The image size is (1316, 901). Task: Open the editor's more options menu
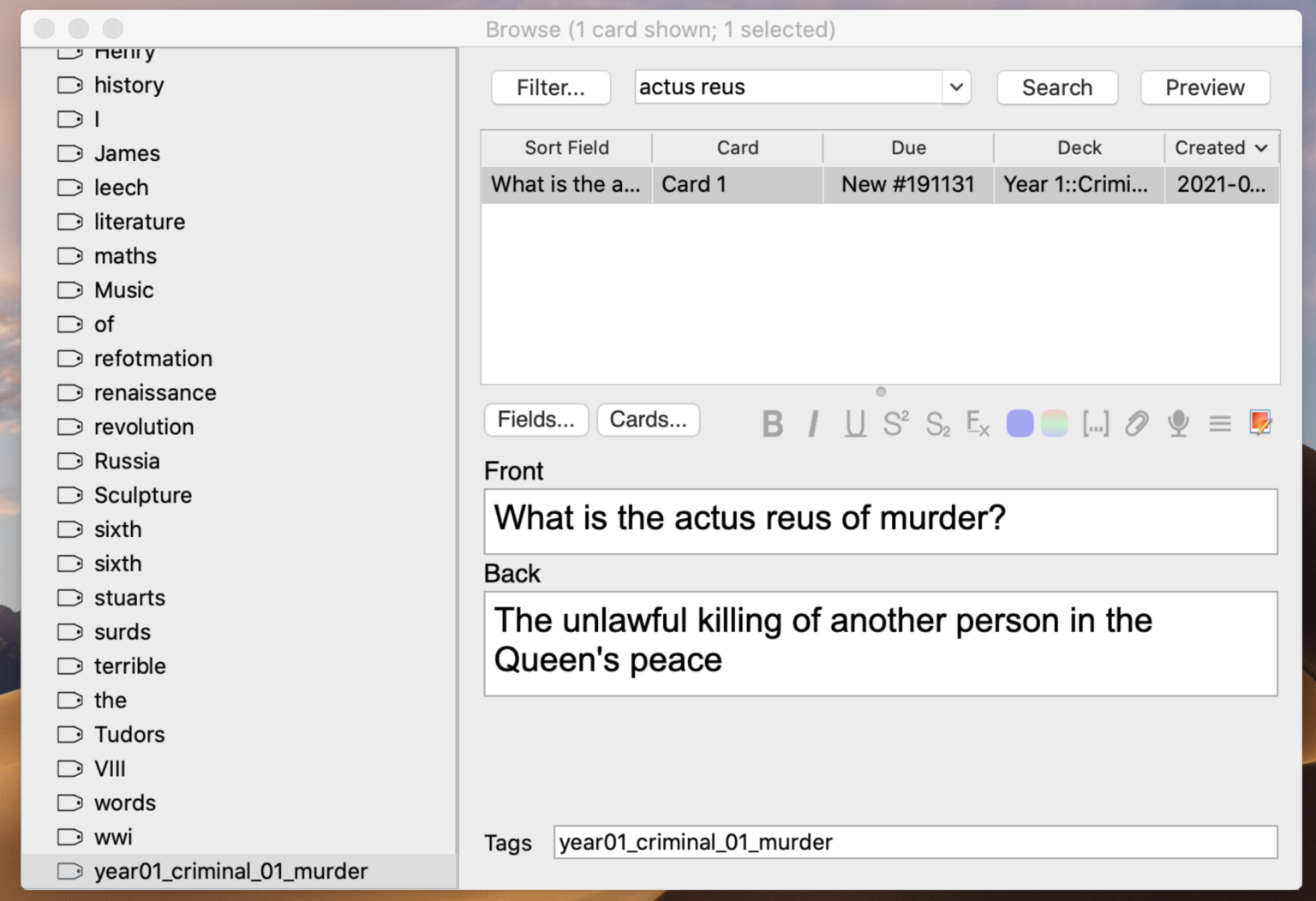1219,424
